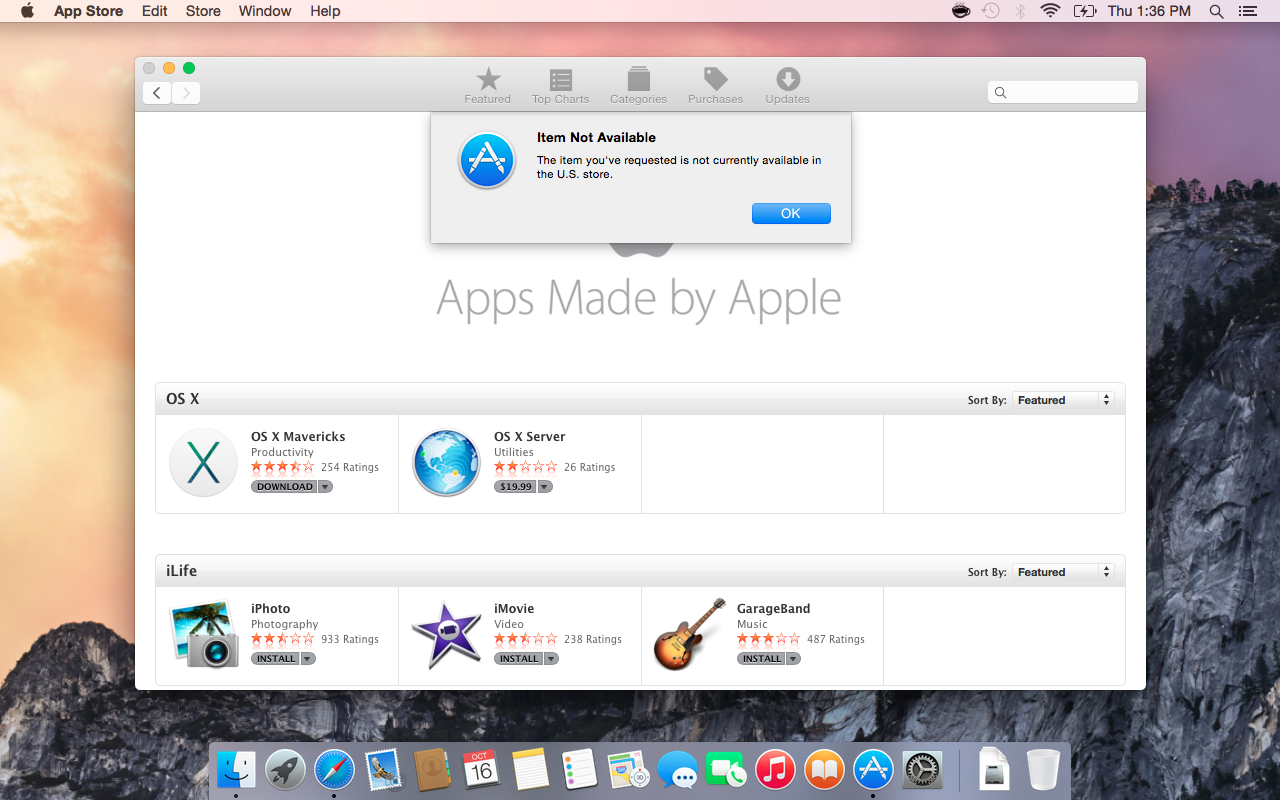Open Spotlight search in the menu bar
Viewport: 1280px width, 800px height.
(1216, 11)
